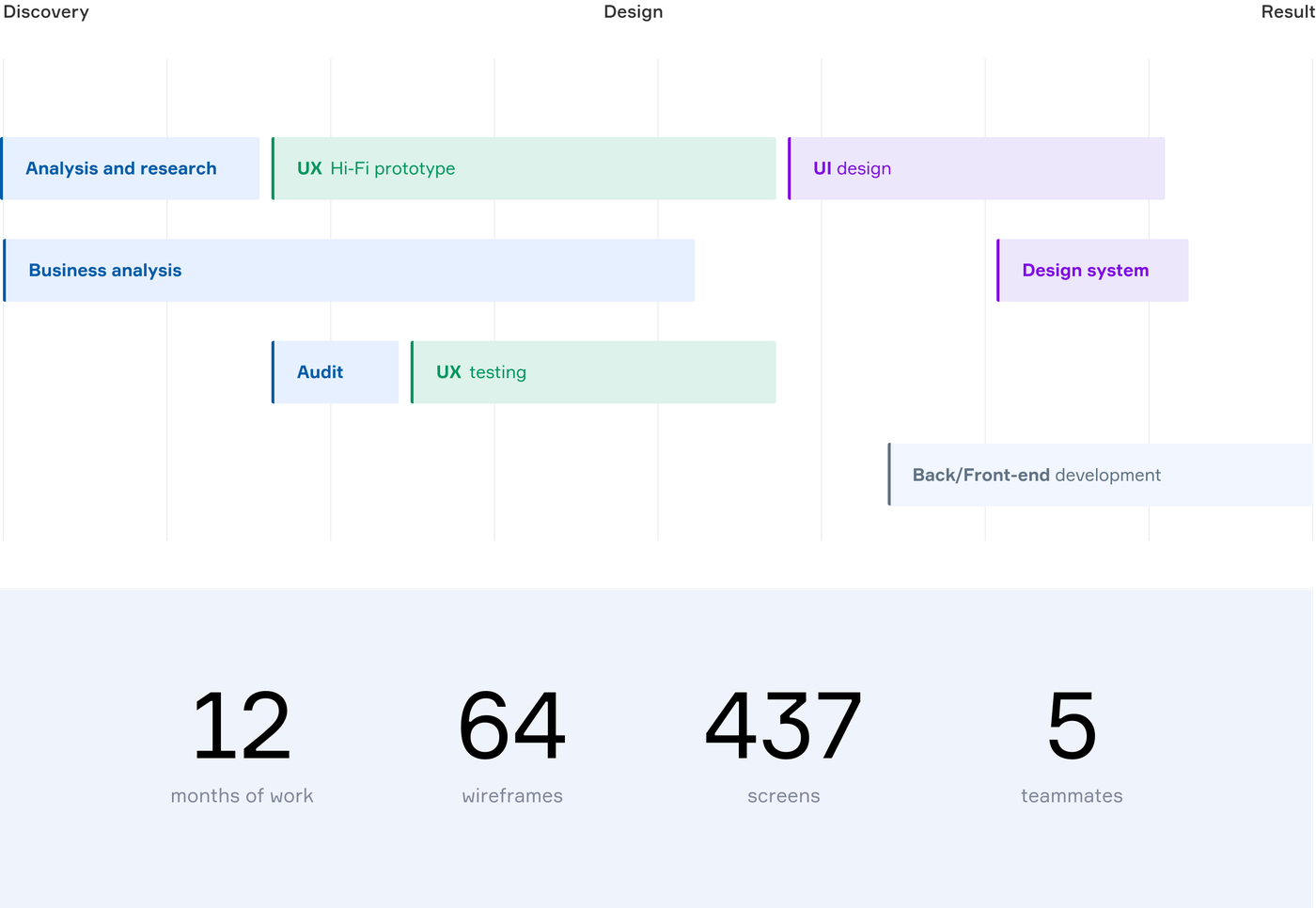Select the UX Hi-Fi prototype bar

click(524, 169)
